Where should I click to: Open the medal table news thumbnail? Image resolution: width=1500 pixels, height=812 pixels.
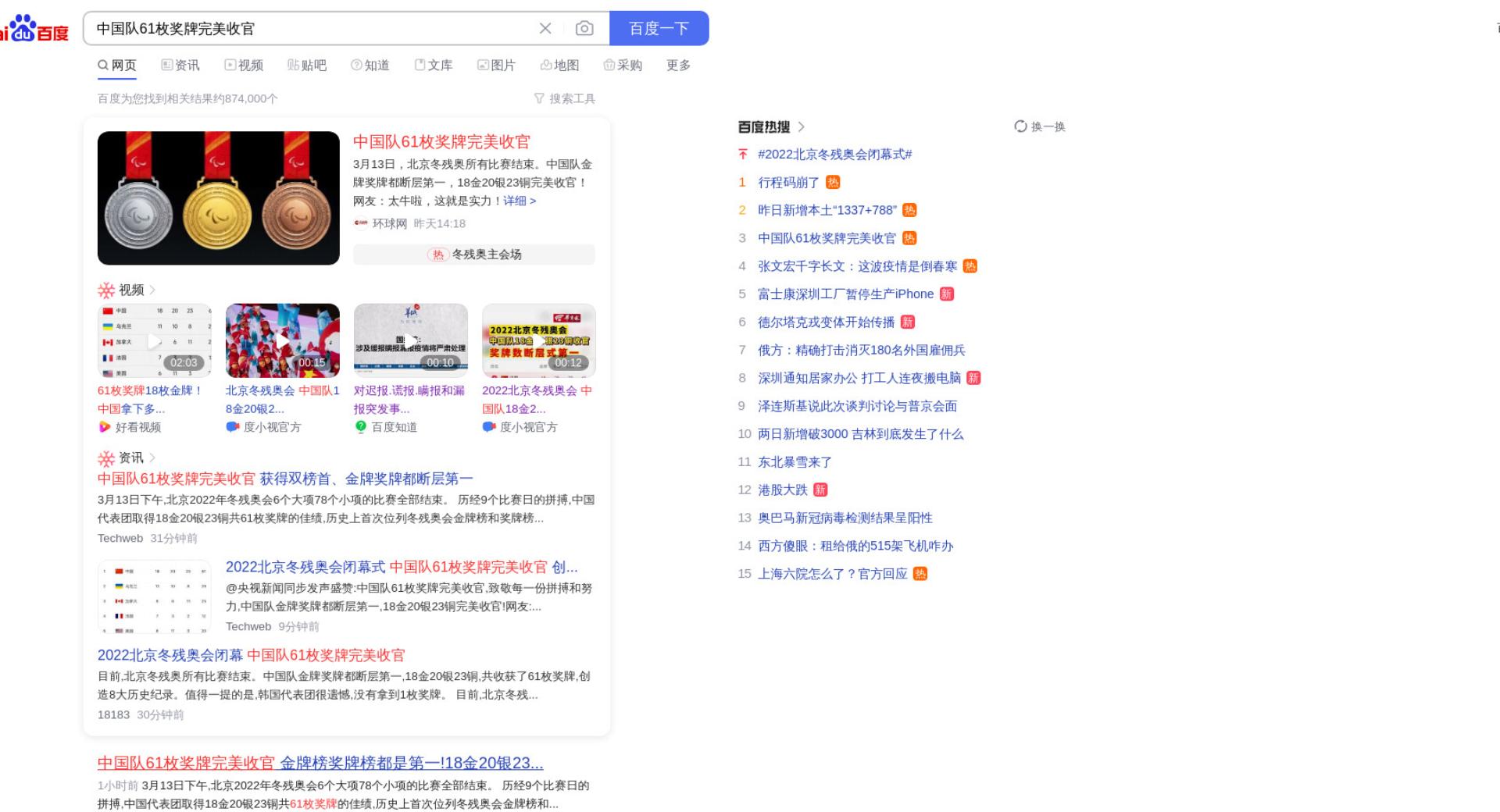tap(155, 597)
